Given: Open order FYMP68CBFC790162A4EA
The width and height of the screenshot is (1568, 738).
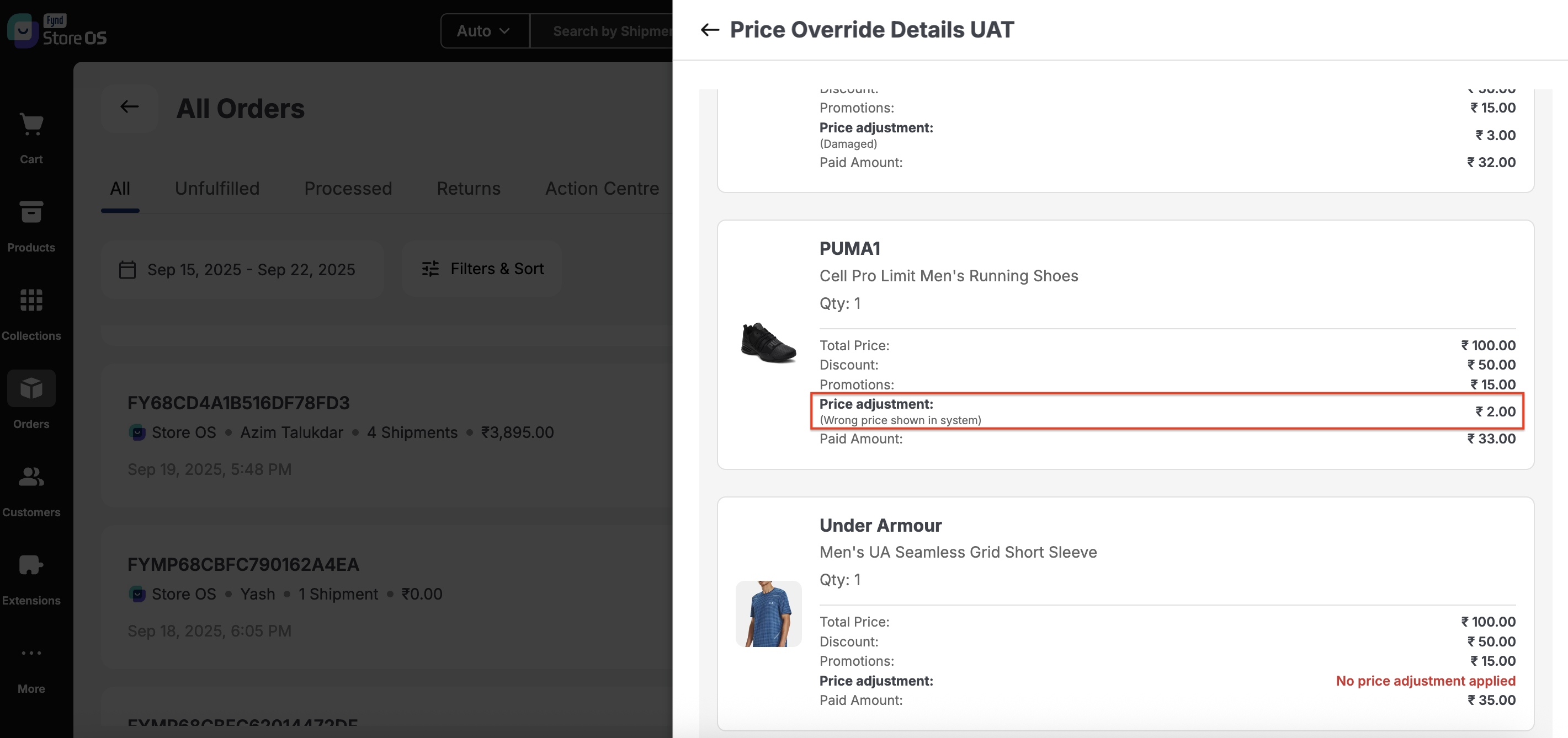Looking at the screenshot, I should (243, 565).
